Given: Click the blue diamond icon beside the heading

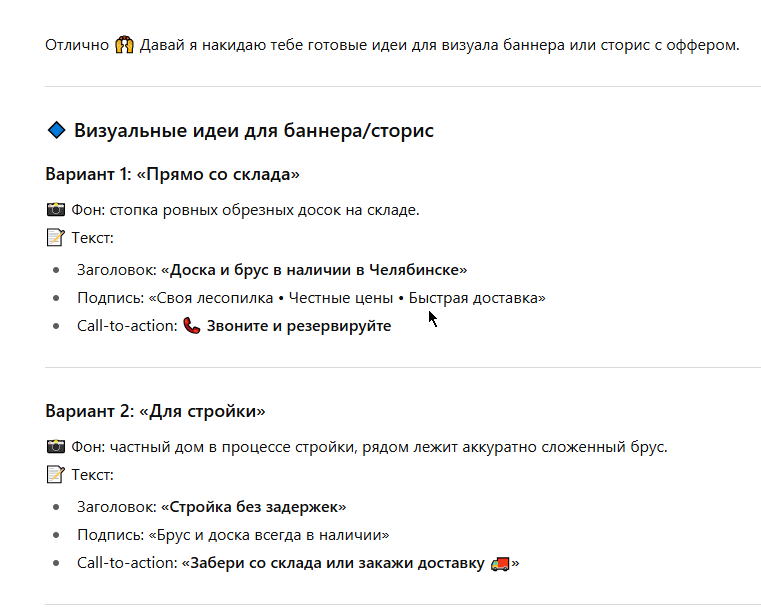Looking at the screenshot, I should coord(57,130).
